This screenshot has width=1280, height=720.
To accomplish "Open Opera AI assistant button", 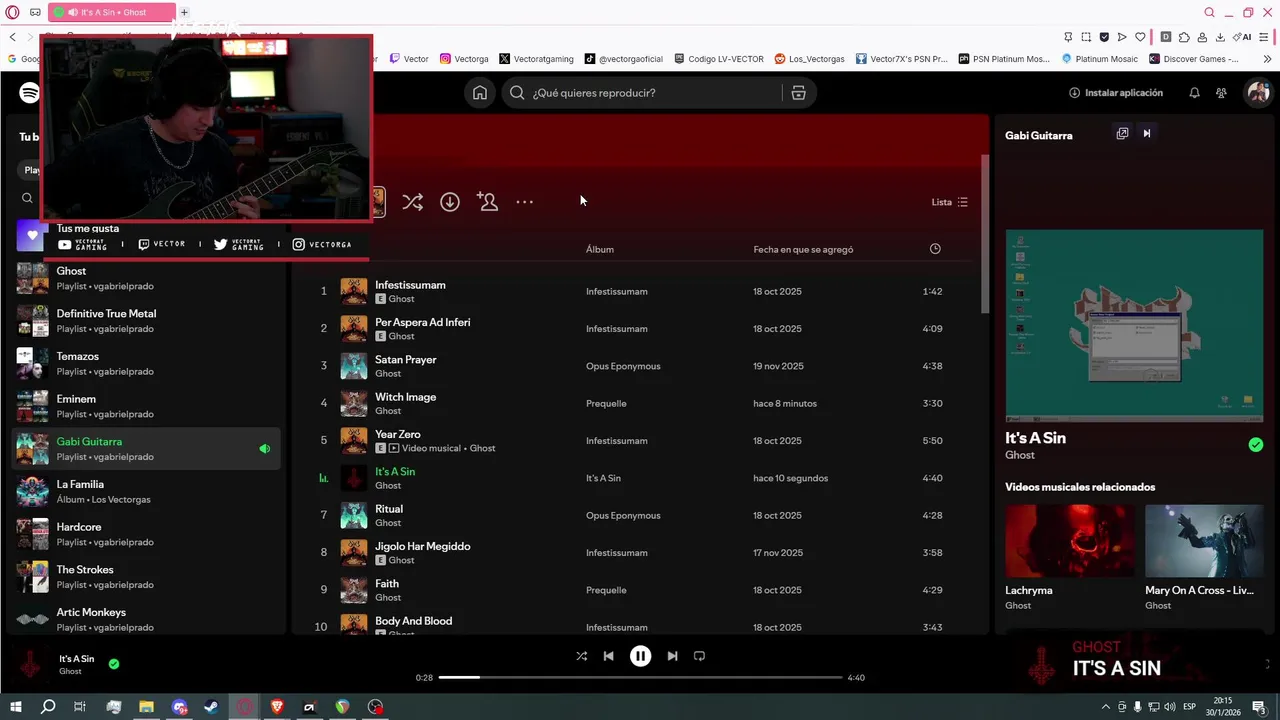I will [1244, 37].
